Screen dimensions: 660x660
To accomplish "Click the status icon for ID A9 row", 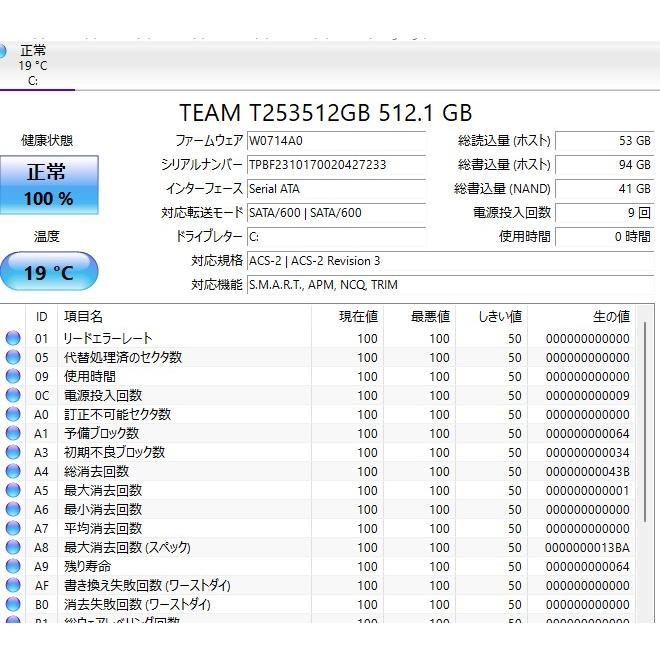I will click(13, 566).
